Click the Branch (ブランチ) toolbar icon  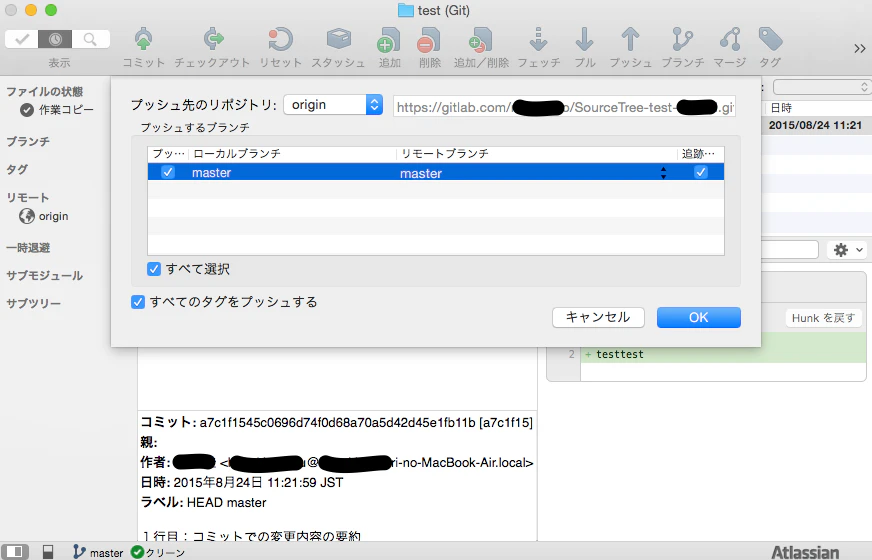(682, 40)
